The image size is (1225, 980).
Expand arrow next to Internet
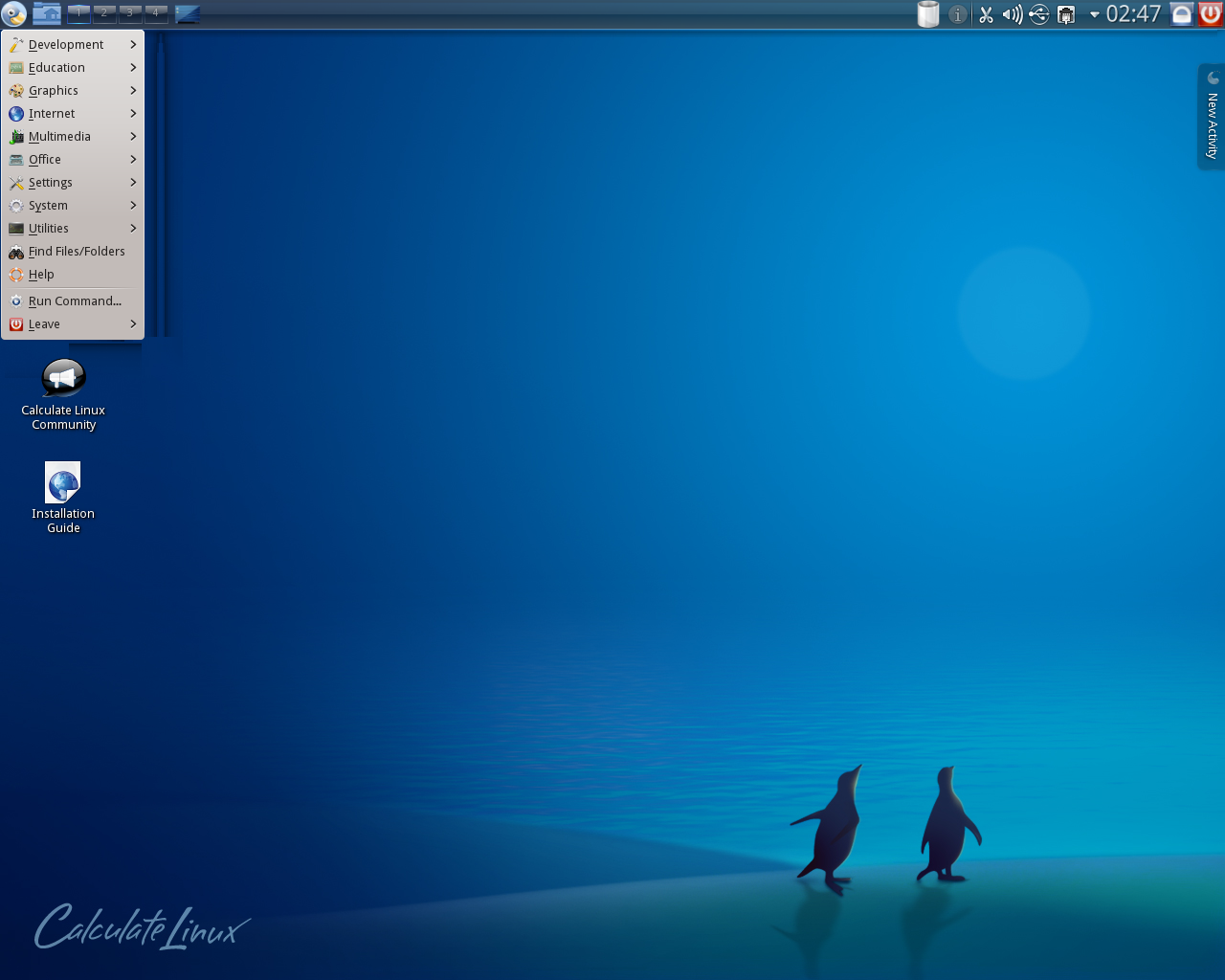133,114
